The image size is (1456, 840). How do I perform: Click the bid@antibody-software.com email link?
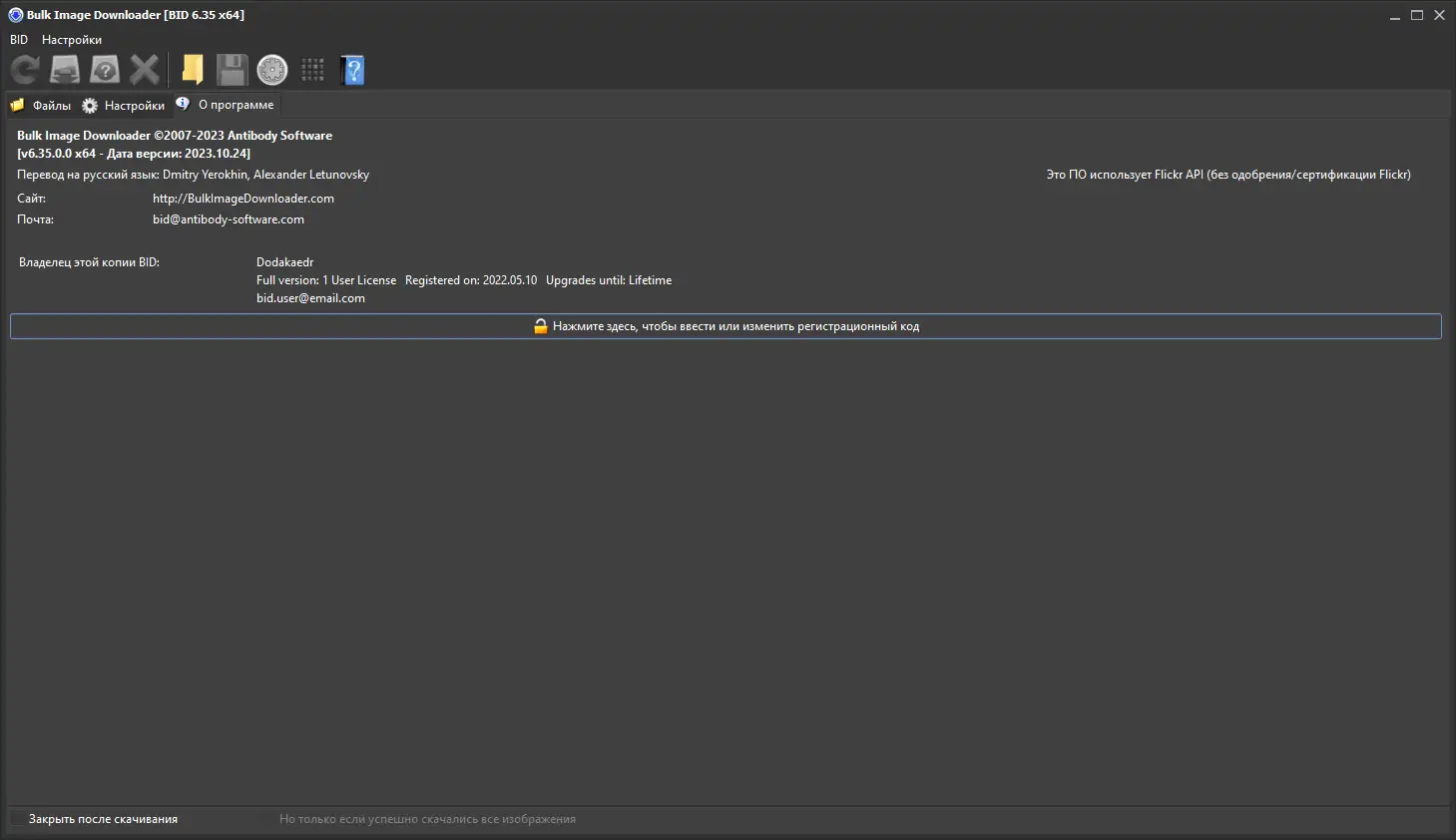[x=229, y=219]
